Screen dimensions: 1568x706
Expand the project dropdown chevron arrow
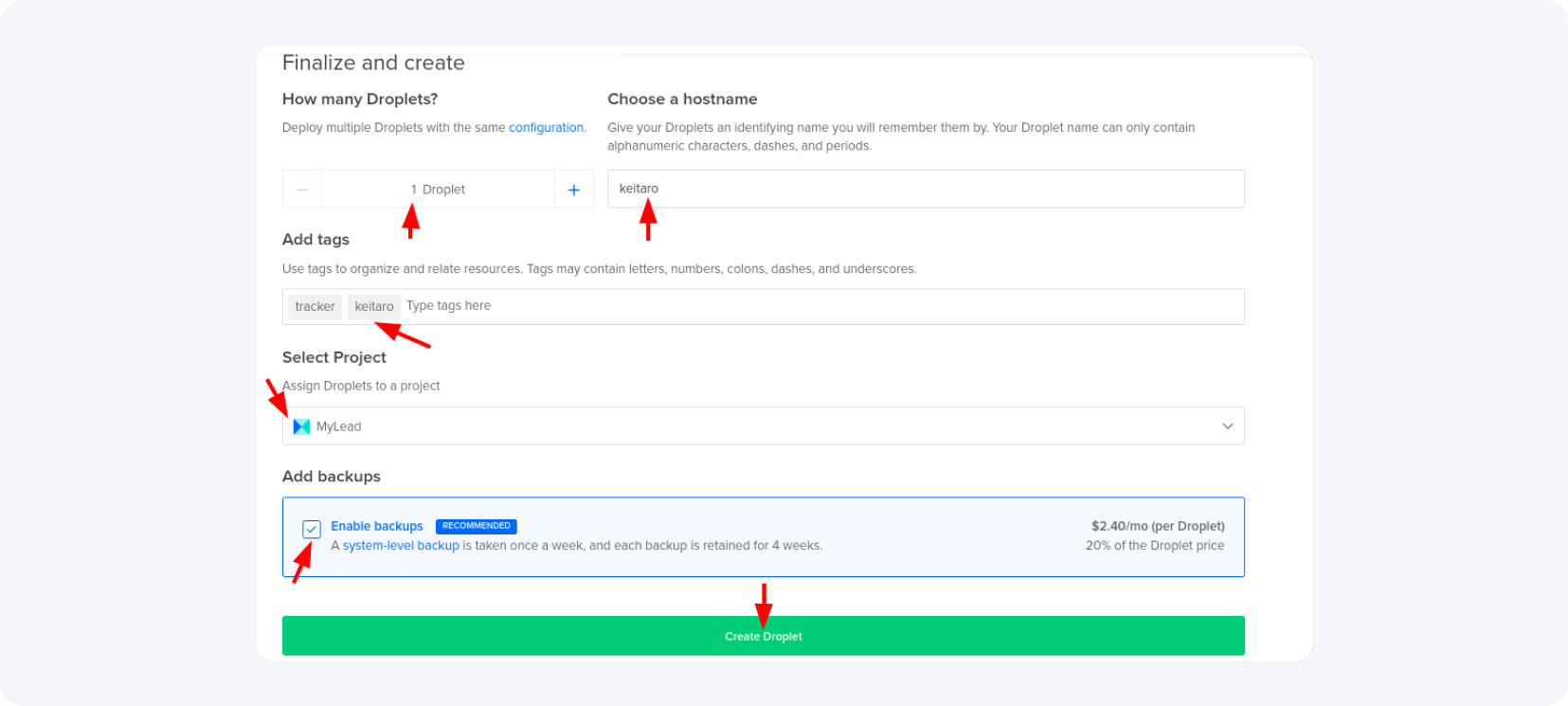click(x=1227, y=426)
